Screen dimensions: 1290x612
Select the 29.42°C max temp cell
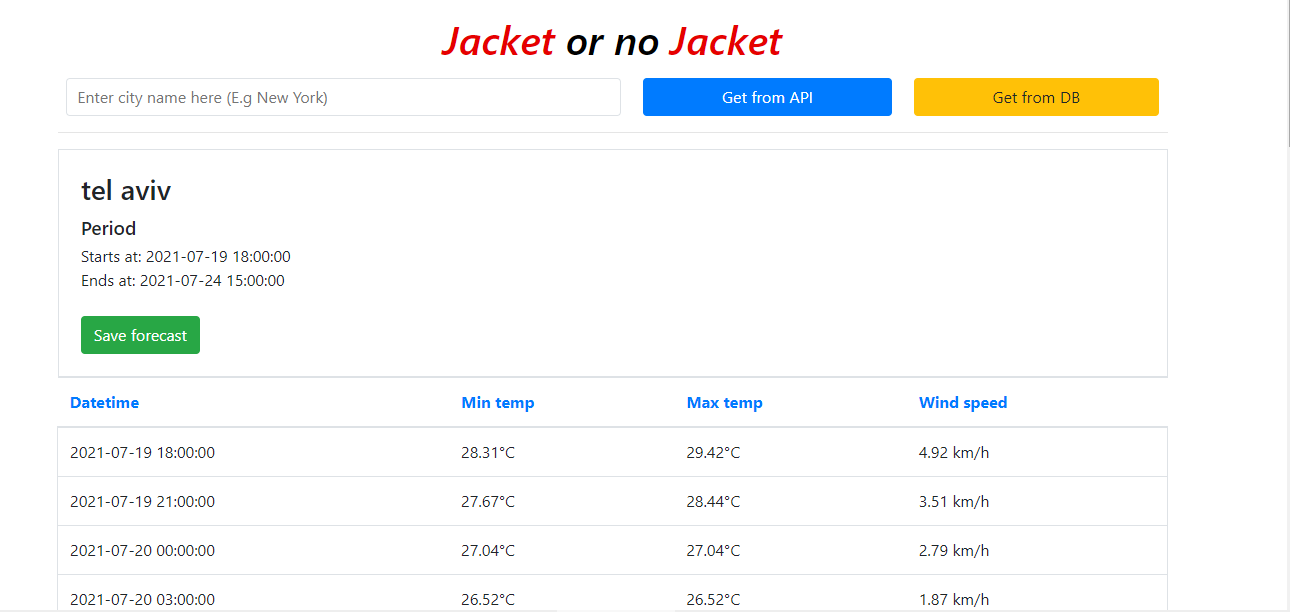pos(713,453)
